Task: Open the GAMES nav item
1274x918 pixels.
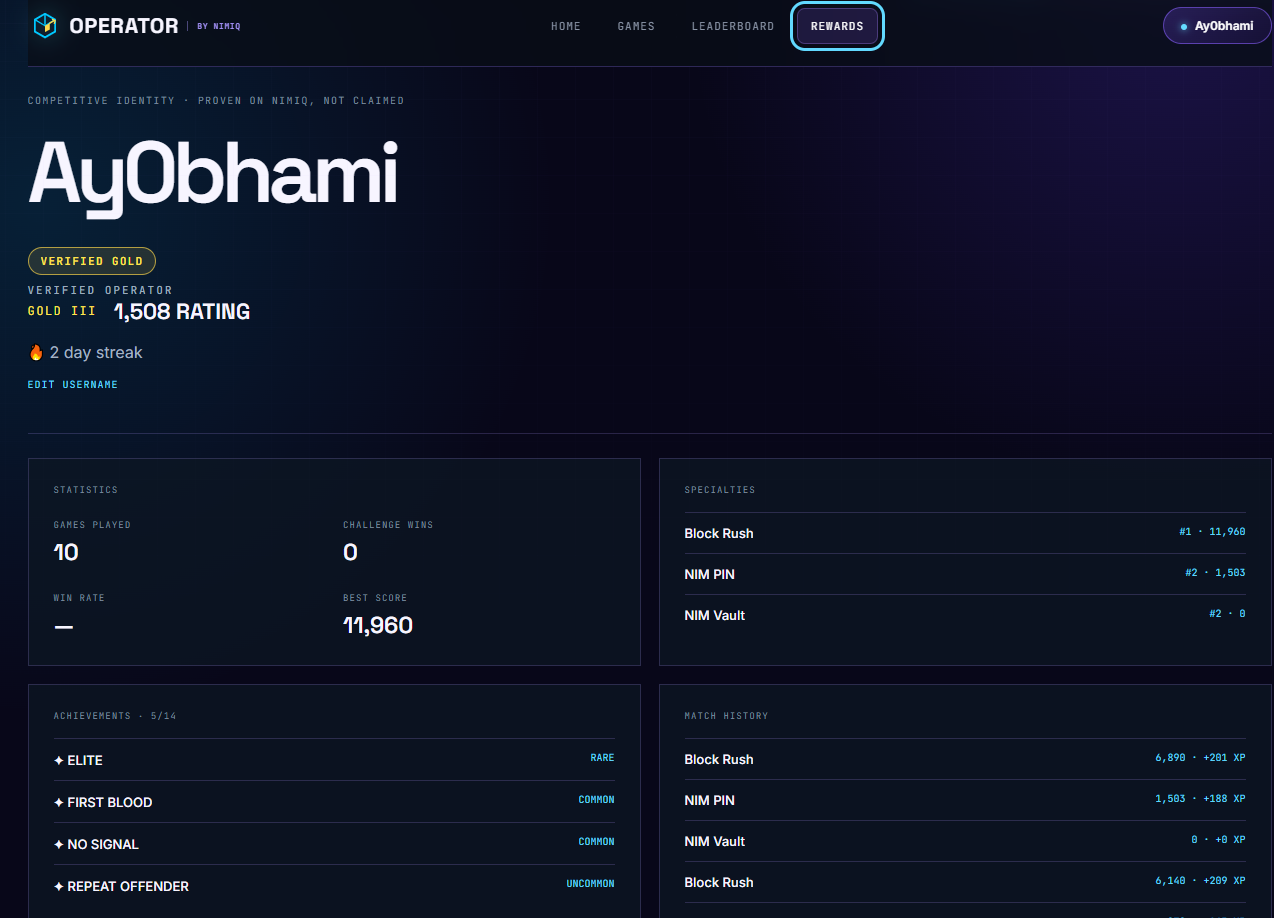Action: coord(636,26)
